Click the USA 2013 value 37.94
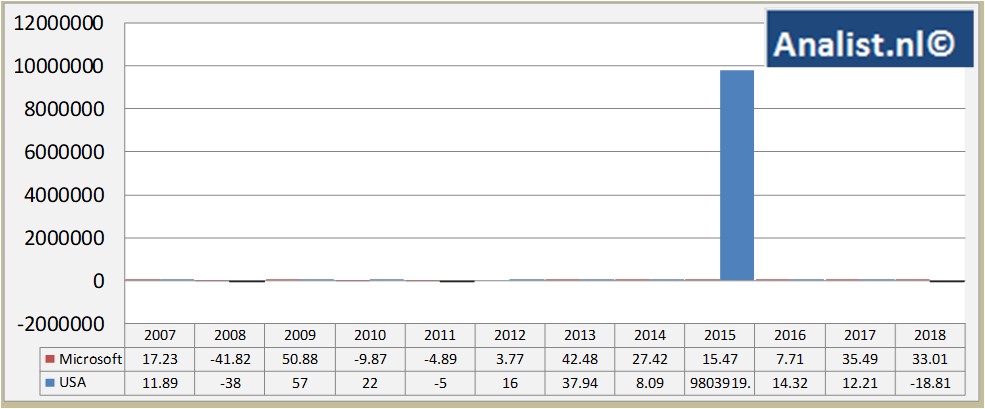Screen dimensions: 985x409 pos(580,382)
